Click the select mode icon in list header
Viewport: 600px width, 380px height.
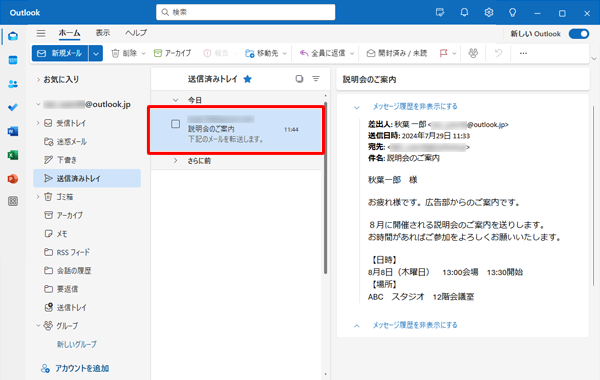[x=299, y=79]
